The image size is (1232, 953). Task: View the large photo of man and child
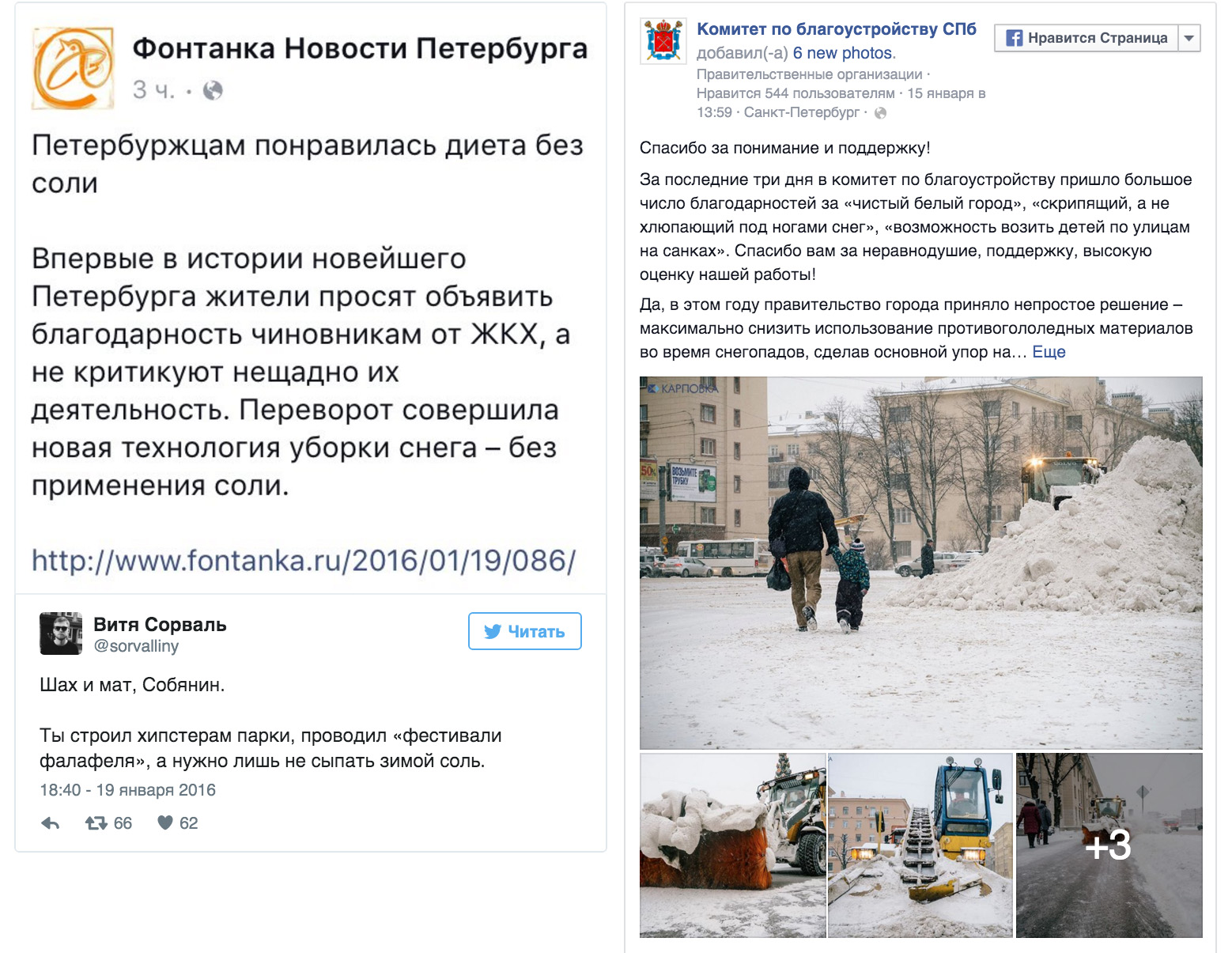pos(921,563)
